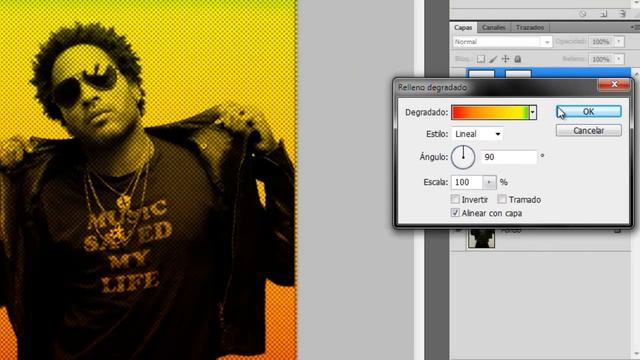
Task: Switch to the Canales tab
Action: click(493, 27)
